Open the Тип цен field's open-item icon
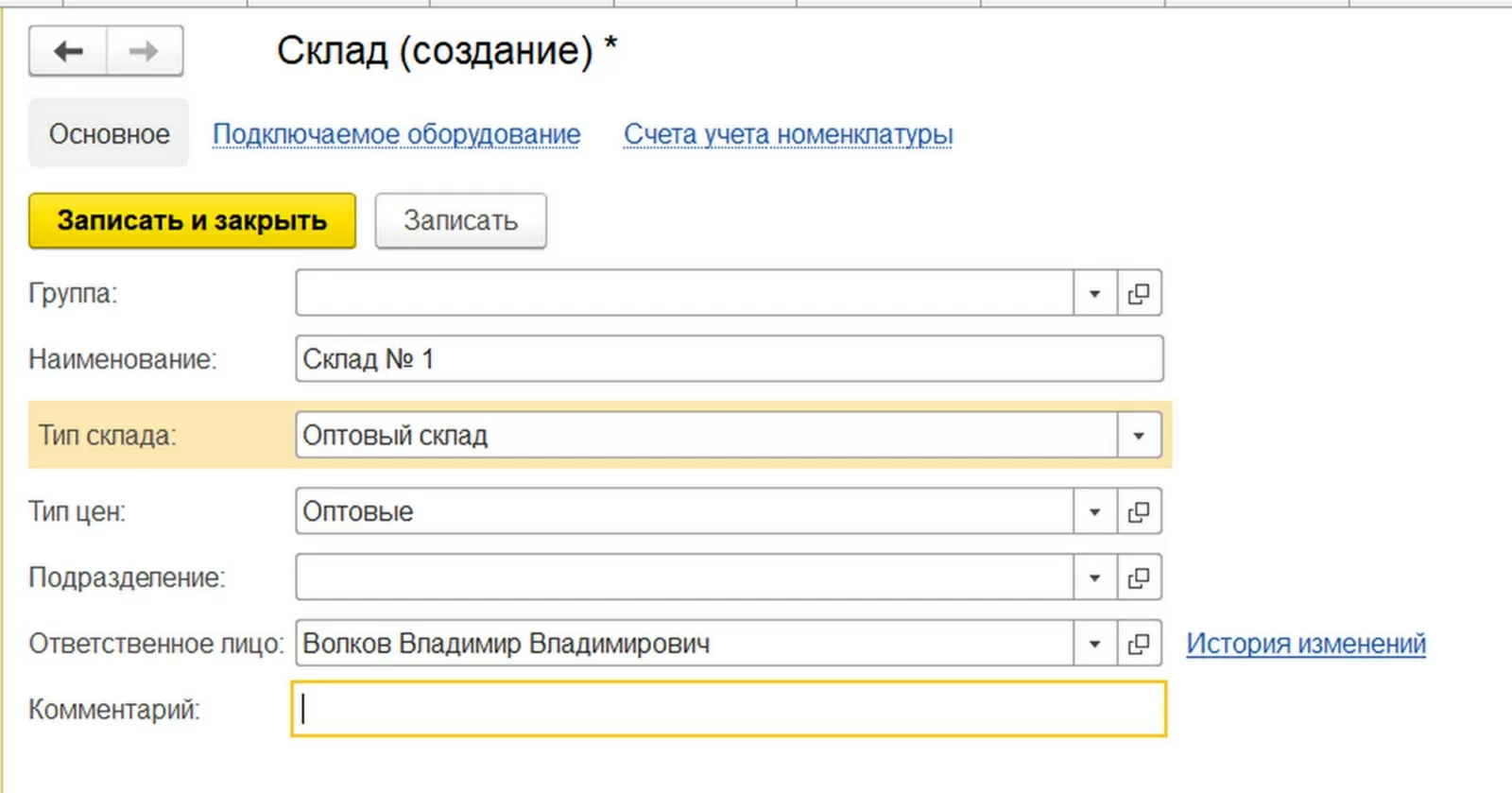 click(x=1140, y=512)
